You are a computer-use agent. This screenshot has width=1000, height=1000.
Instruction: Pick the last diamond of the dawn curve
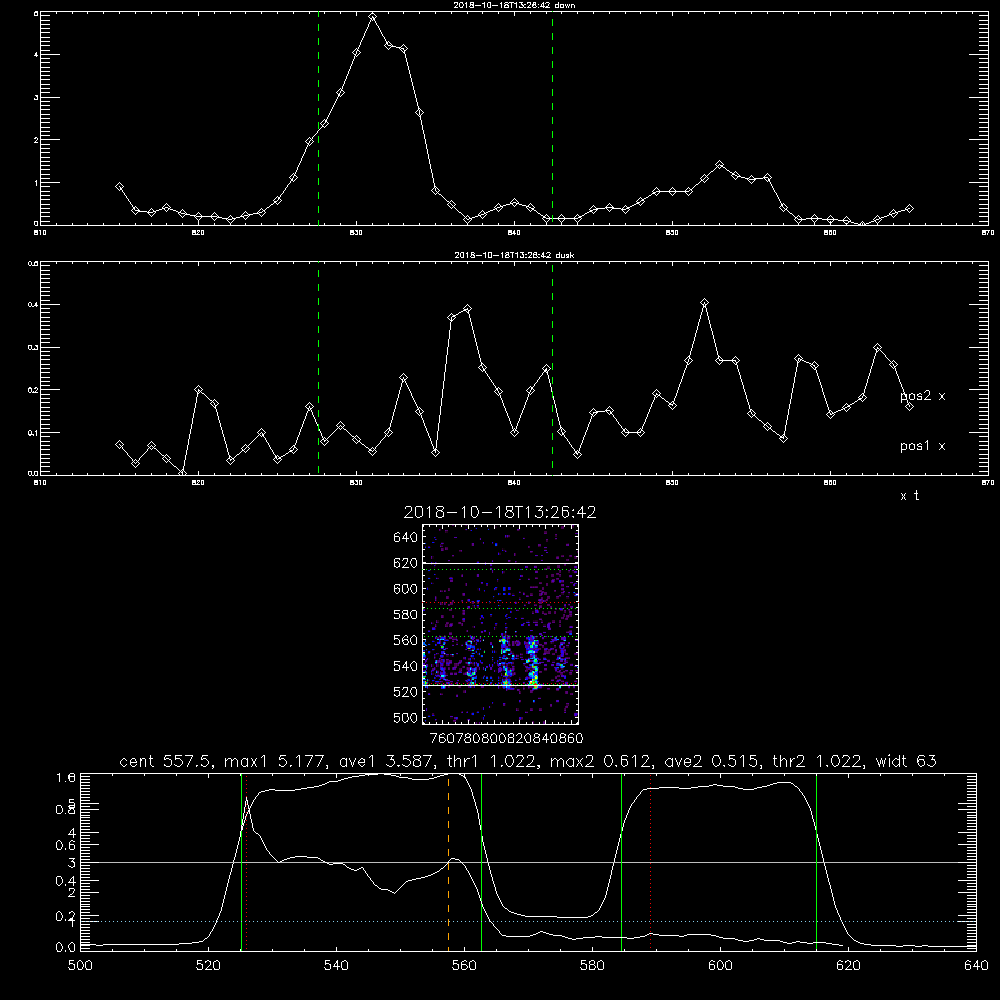click(909, 209)
